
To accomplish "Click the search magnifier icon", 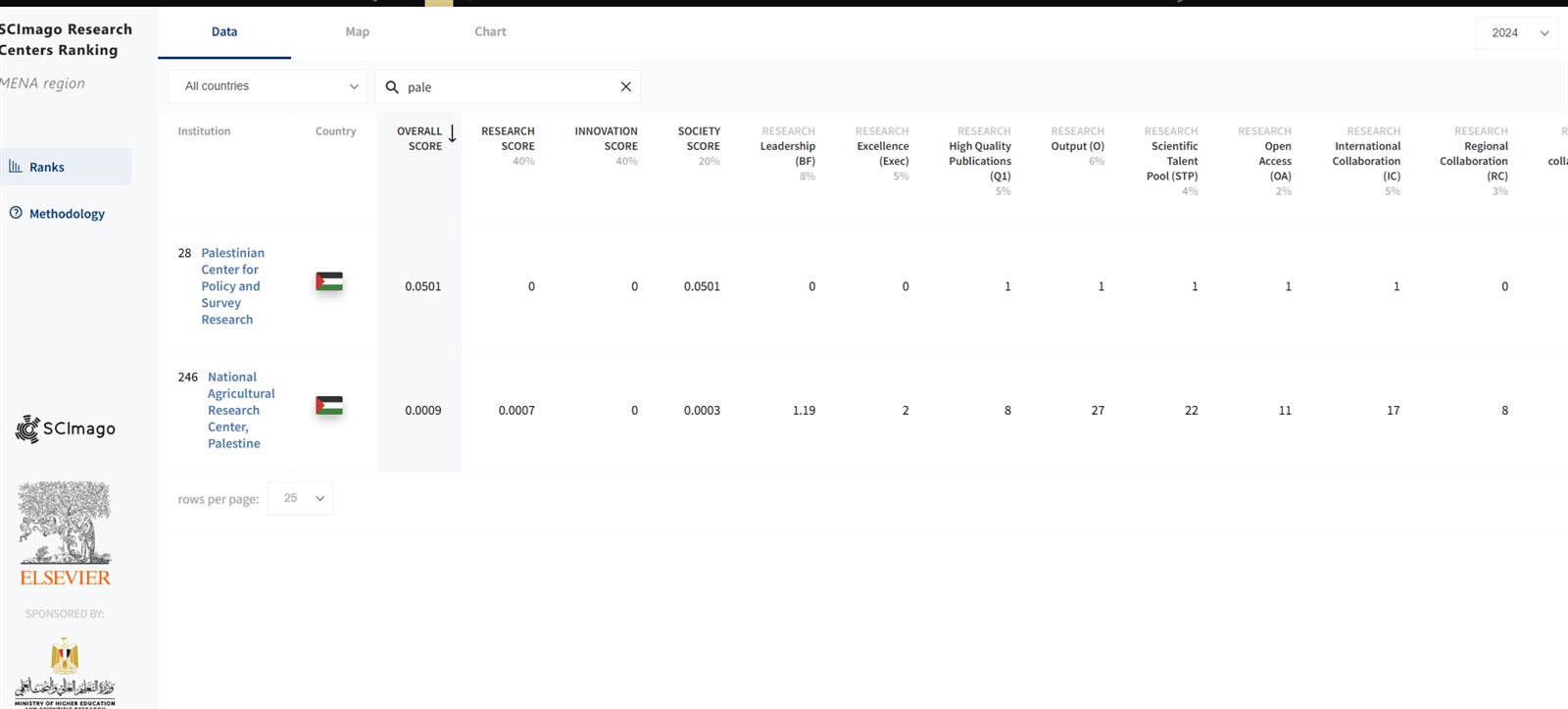I will click(x=392, y=87).
